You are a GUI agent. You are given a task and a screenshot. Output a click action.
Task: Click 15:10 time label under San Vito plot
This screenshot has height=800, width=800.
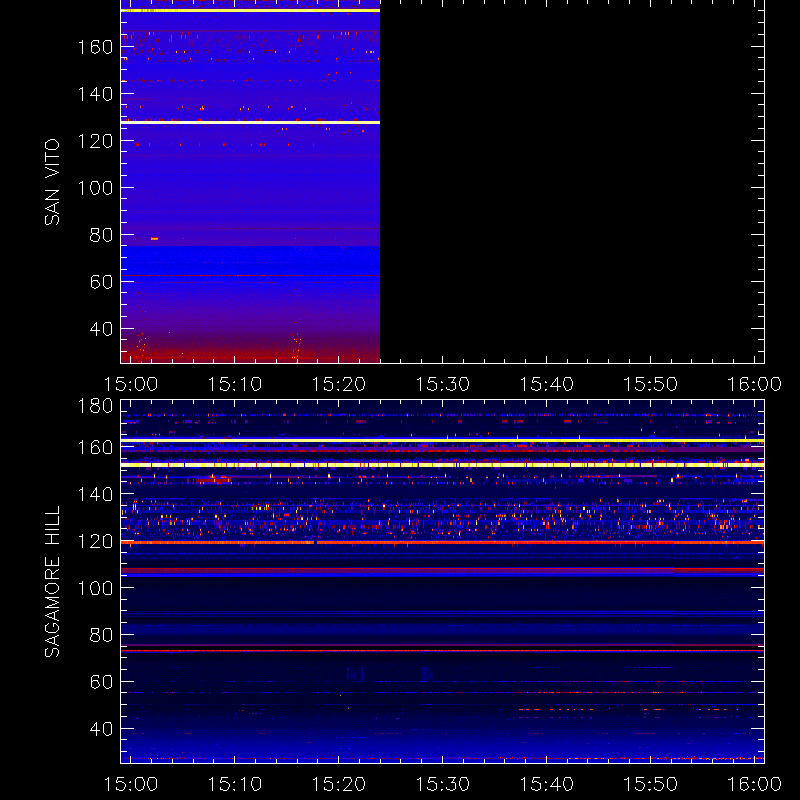click(x=235, y=384)
